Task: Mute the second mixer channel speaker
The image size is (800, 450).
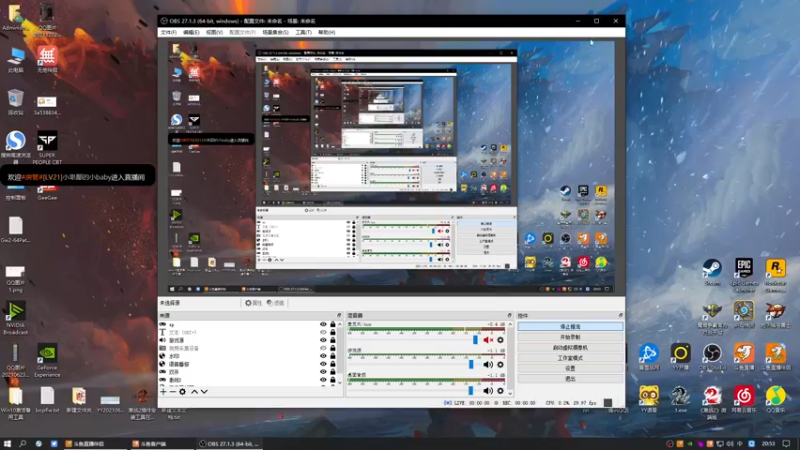Action: [x=488, y=365]
